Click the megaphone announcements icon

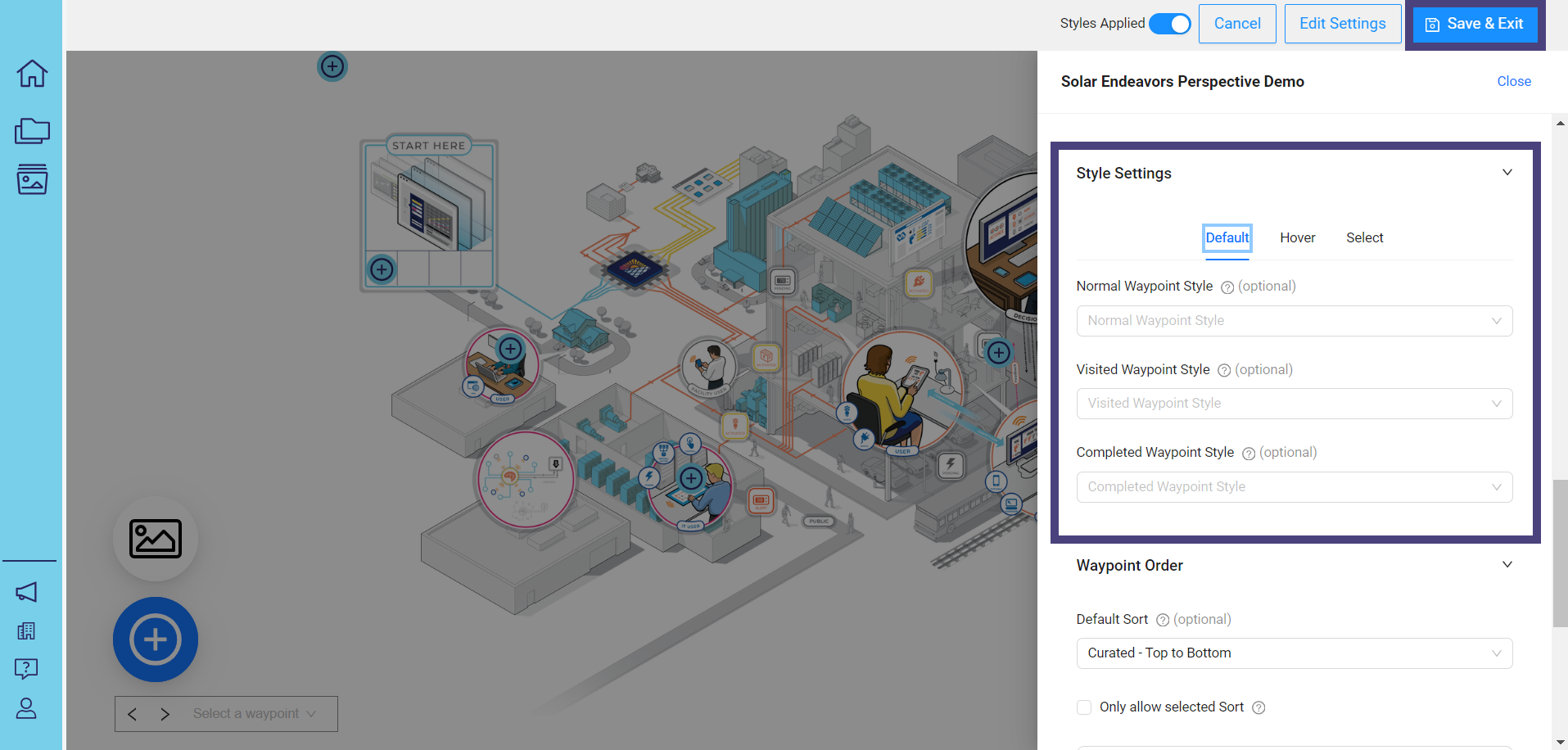26,592
